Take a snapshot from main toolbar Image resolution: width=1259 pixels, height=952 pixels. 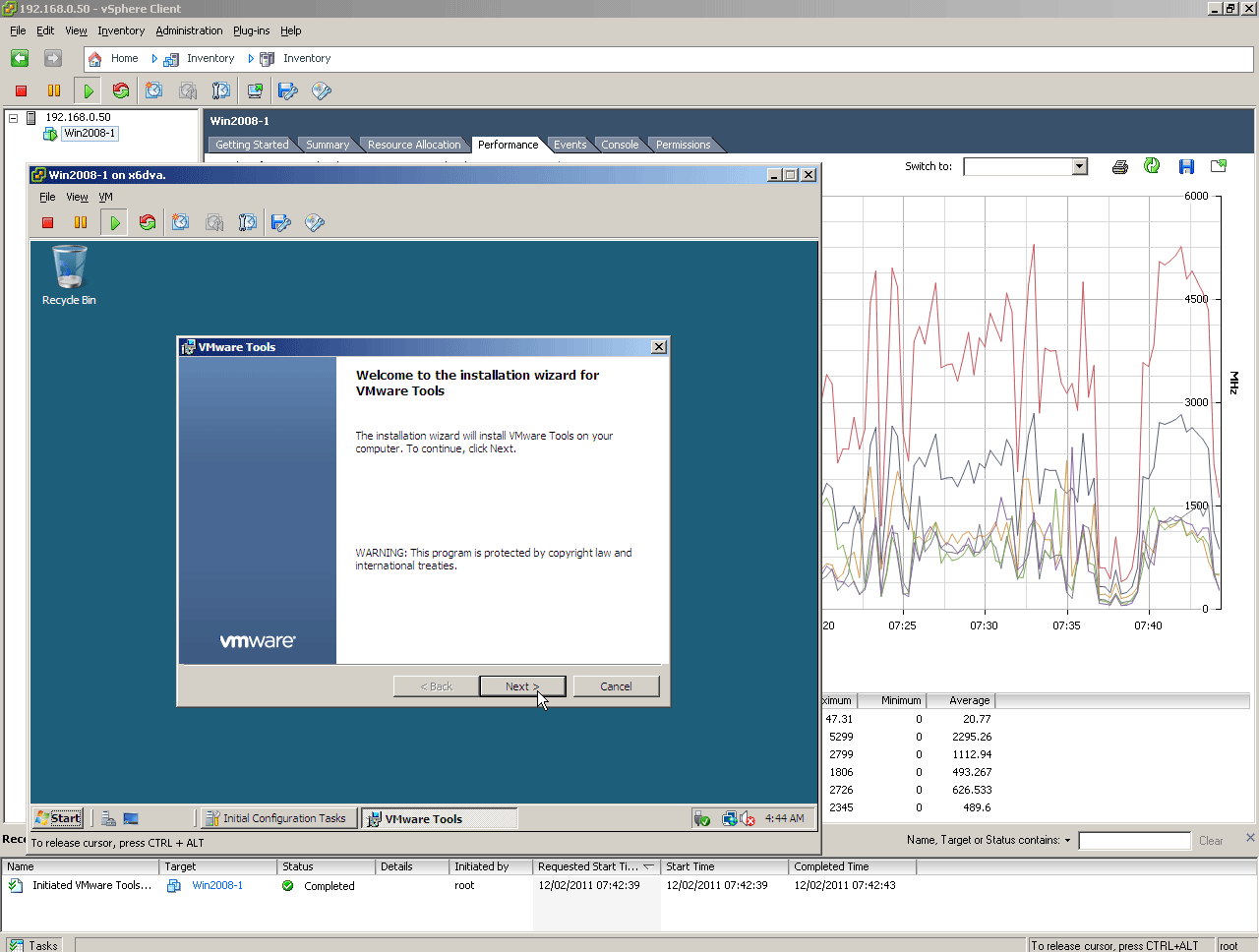tap(154, 90)
